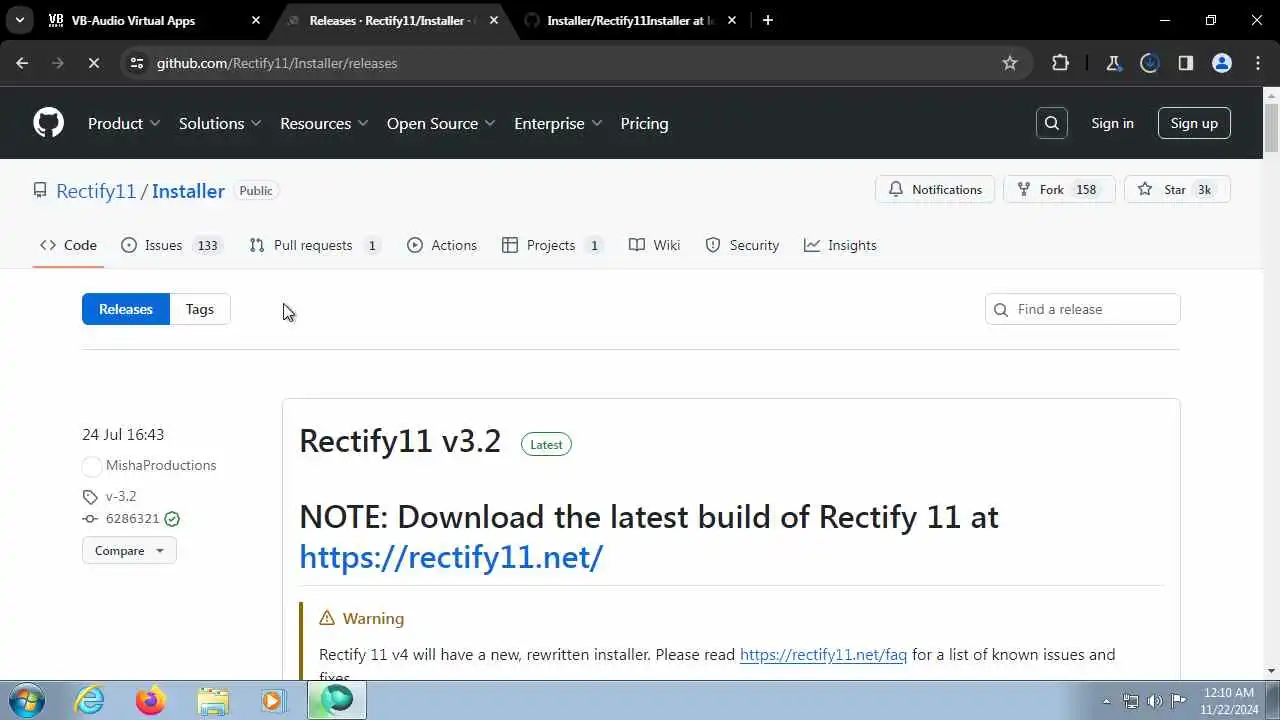
Task: Open the rectify11.net/faq link
Action: (x=823, y=654)
